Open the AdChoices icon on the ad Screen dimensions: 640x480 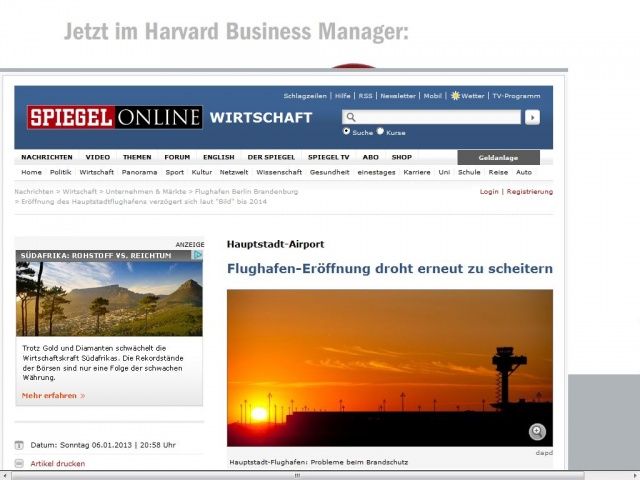(198, 255)
